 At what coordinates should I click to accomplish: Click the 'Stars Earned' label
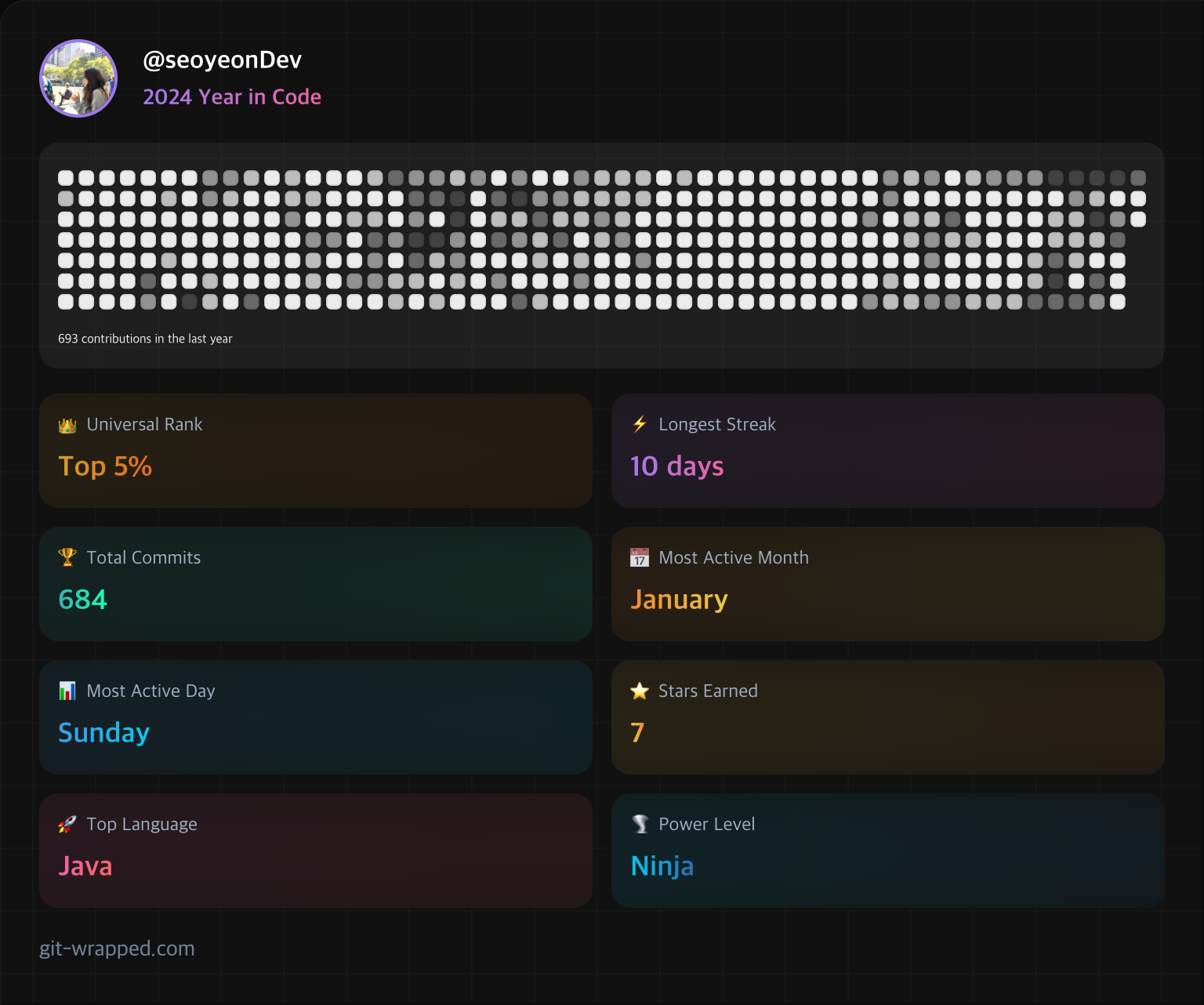pos(708,691)
